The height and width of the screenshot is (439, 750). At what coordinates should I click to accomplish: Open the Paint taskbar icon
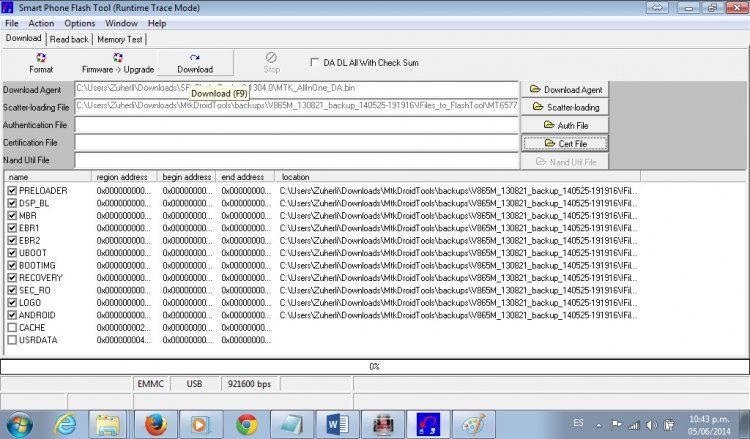(x=473, y=424)
